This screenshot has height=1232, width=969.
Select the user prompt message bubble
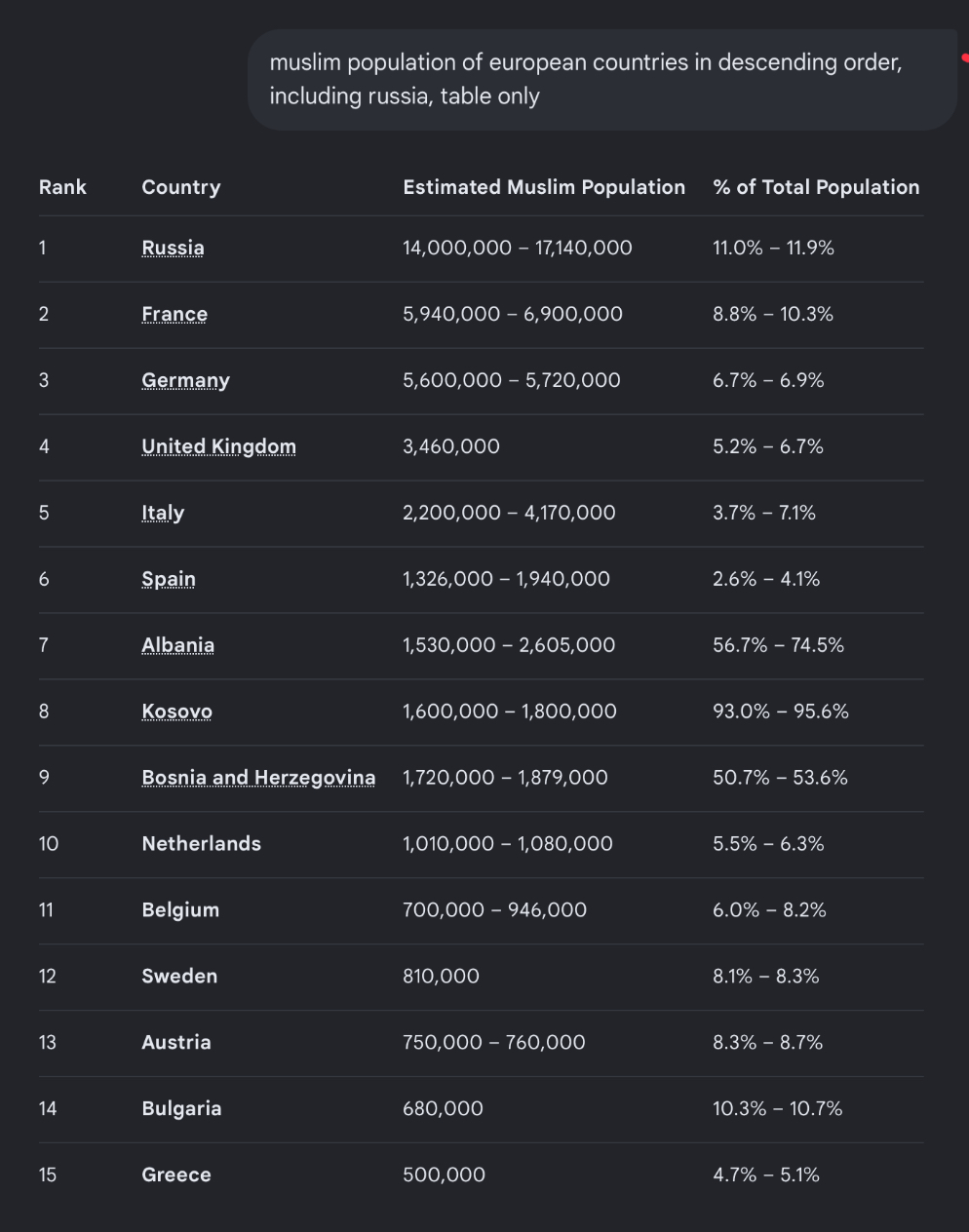click(x=601, y=79)
